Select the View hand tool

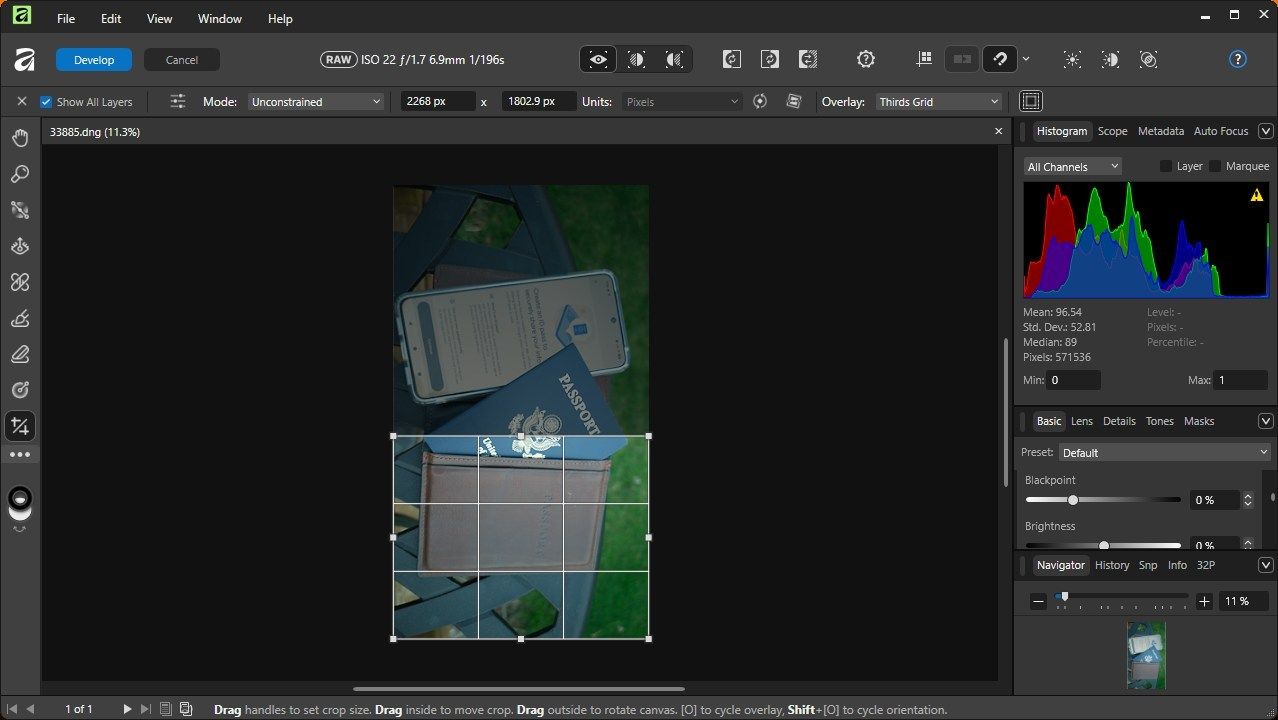tap(20, 138)
